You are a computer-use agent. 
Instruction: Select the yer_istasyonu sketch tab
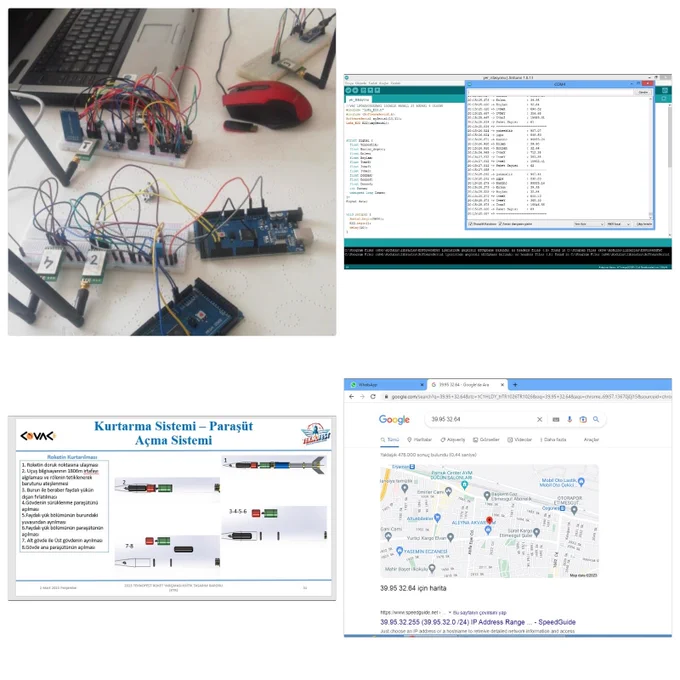click(x=359, y=100)
